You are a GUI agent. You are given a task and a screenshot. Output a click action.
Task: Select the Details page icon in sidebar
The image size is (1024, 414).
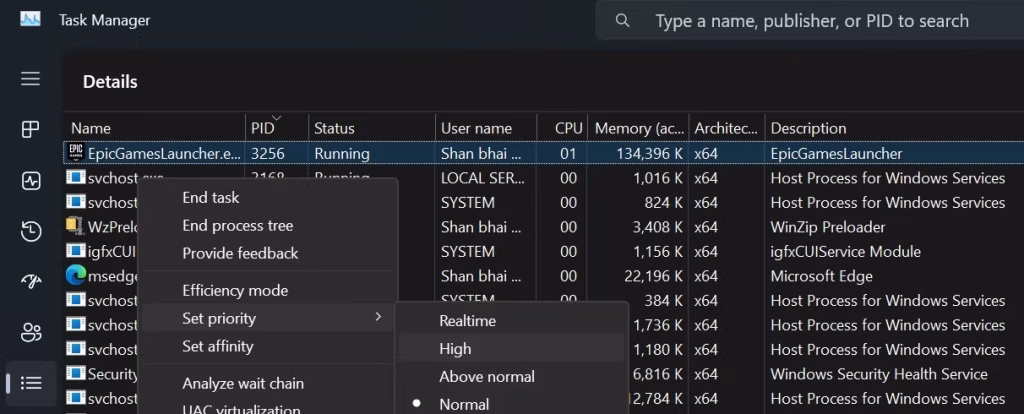click(31, 383)
